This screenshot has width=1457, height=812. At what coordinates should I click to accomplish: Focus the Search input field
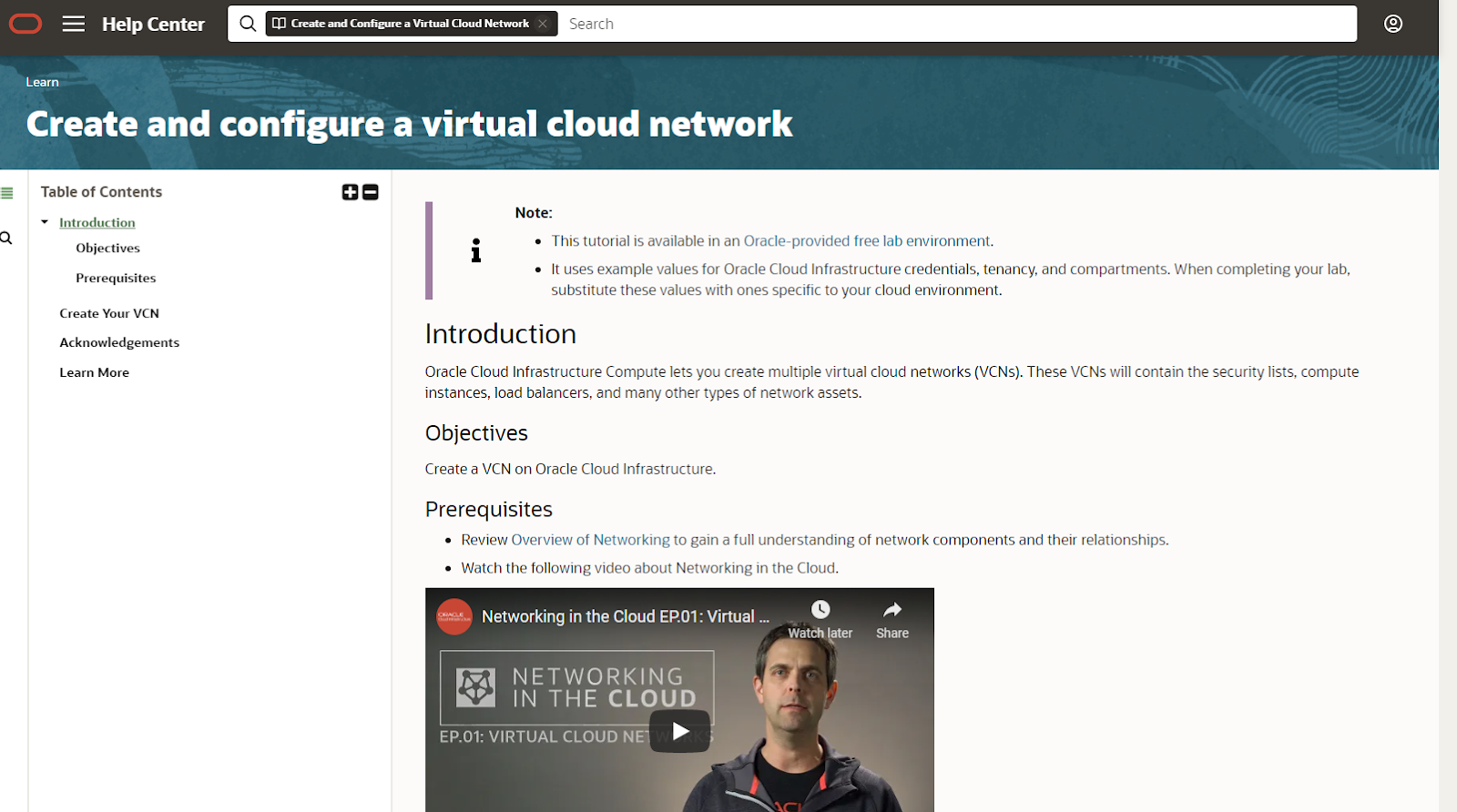pos(957,24)
